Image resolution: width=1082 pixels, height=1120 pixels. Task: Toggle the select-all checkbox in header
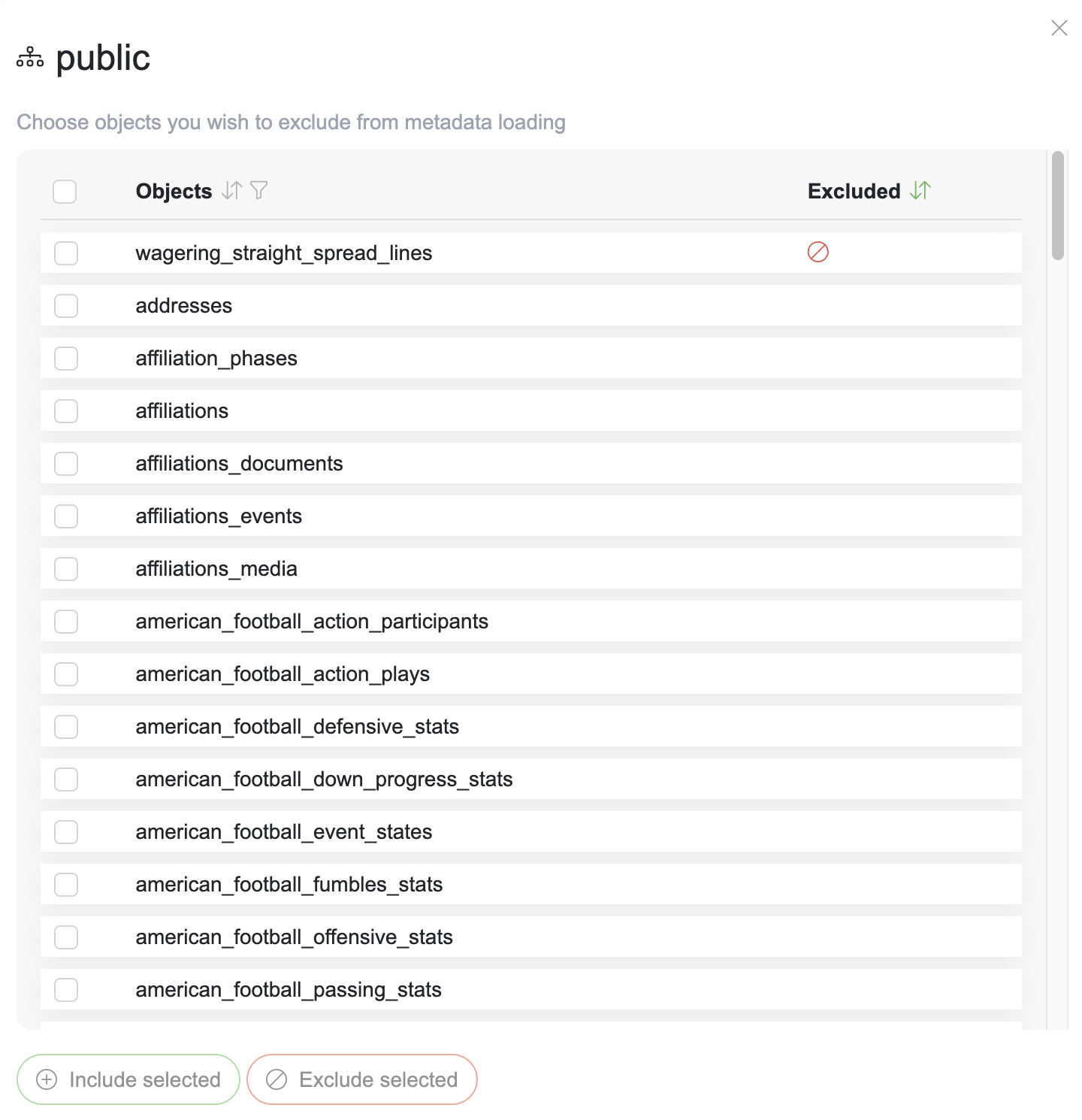point(65,192)
